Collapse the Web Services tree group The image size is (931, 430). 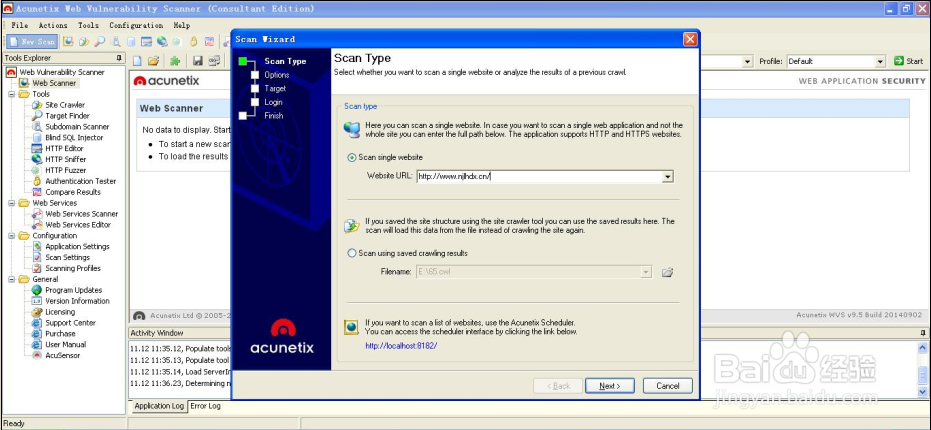point(12,203)
